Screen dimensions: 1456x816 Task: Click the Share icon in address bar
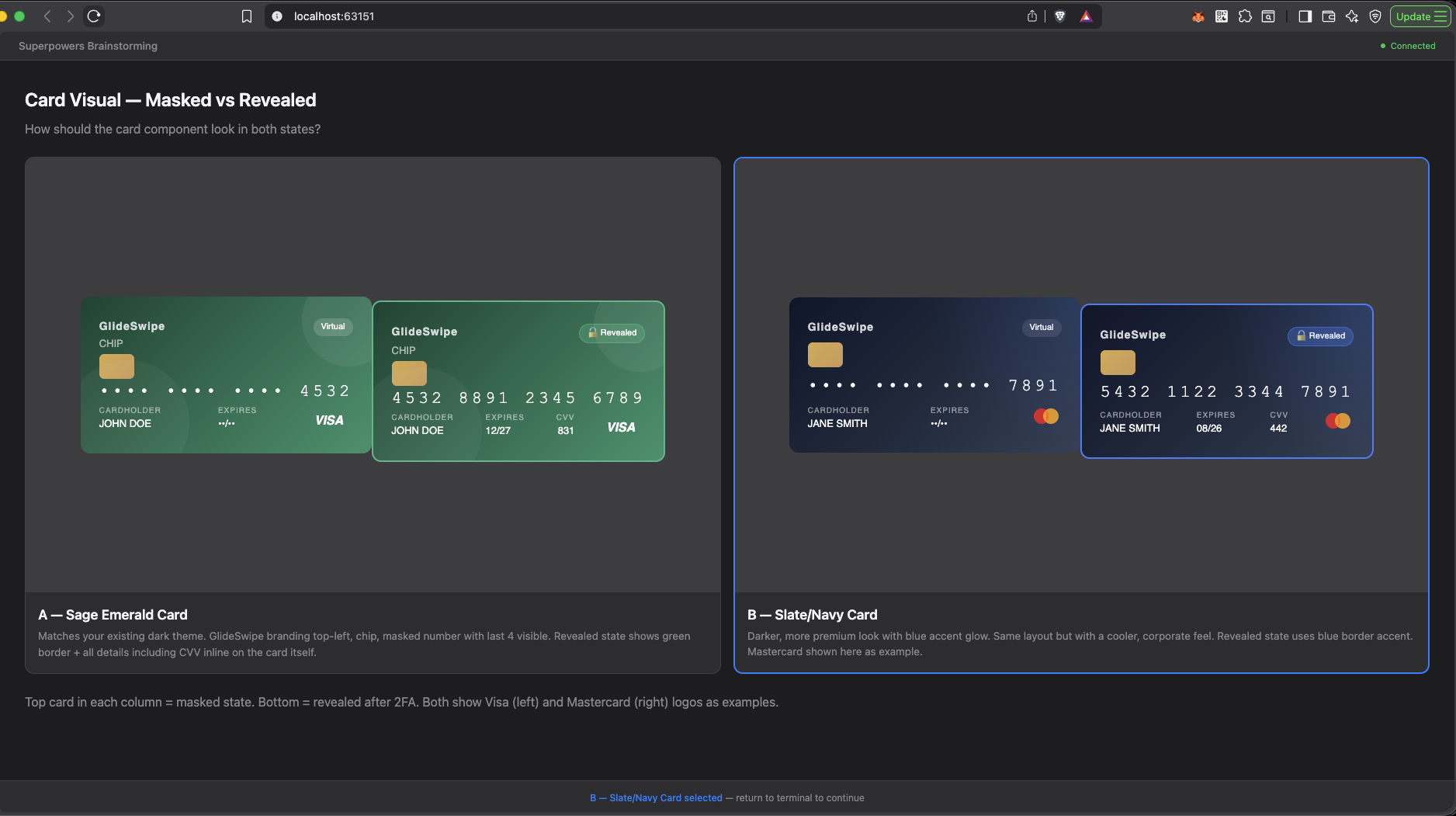point(1032,16)
